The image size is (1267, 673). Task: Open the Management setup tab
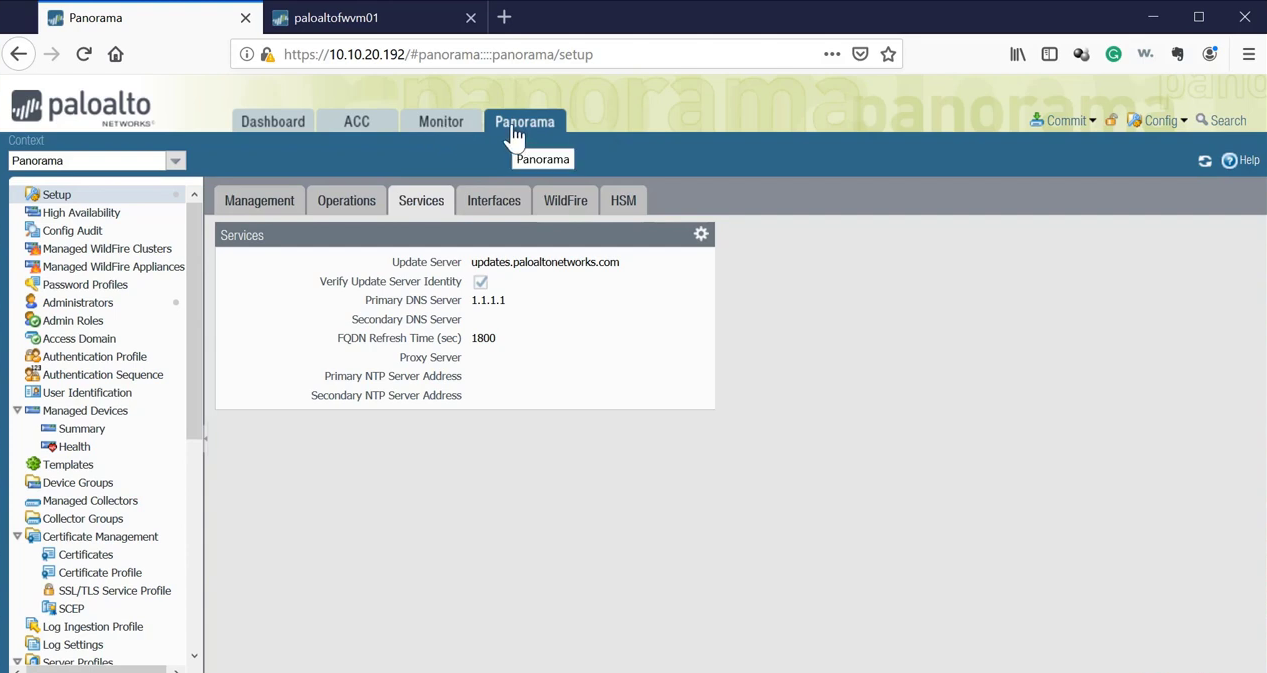pyautogui.click(x=260, y=200)
